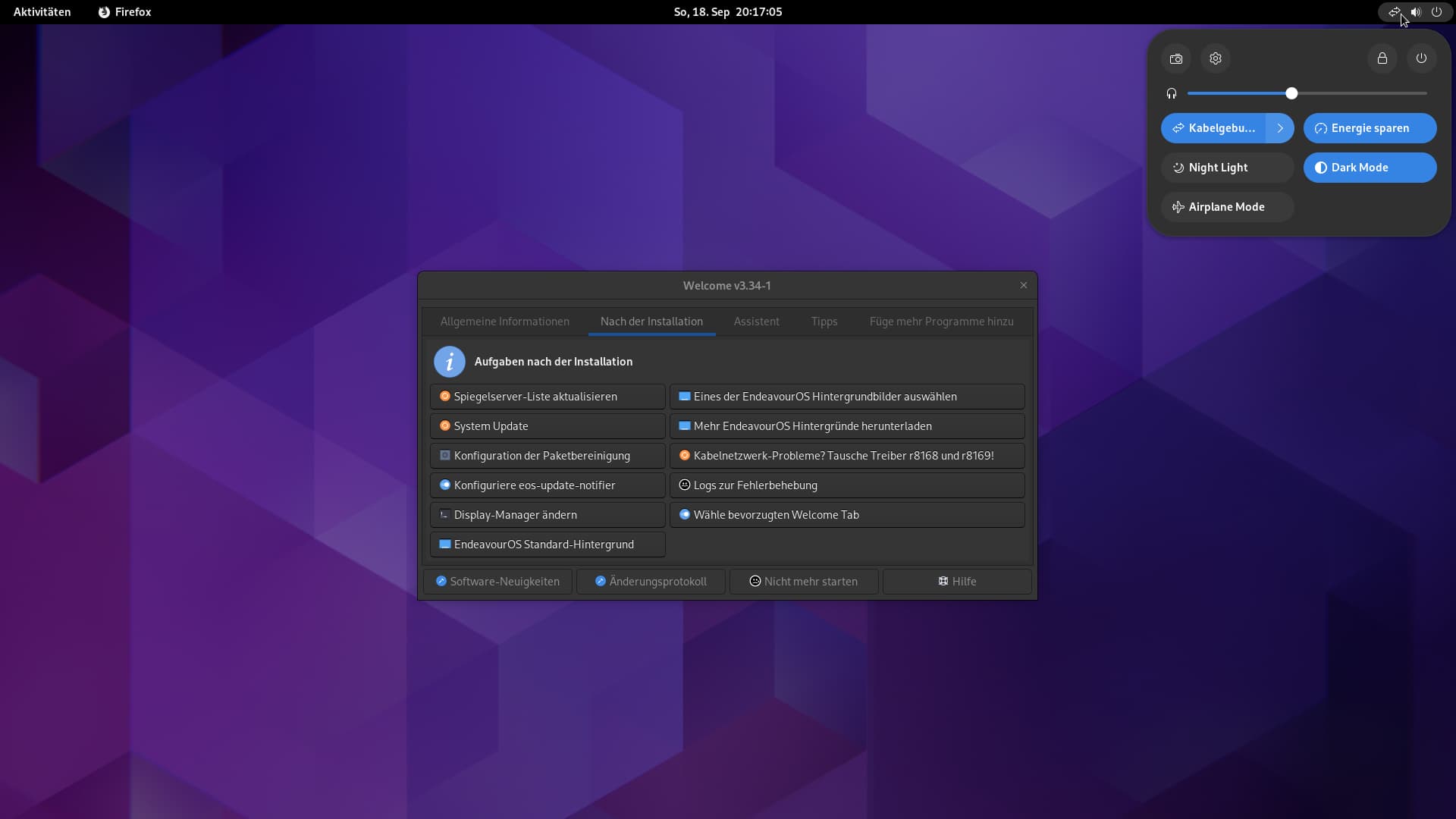
Task: Click Änderungsprotokoll button
Action: [650, 581]
